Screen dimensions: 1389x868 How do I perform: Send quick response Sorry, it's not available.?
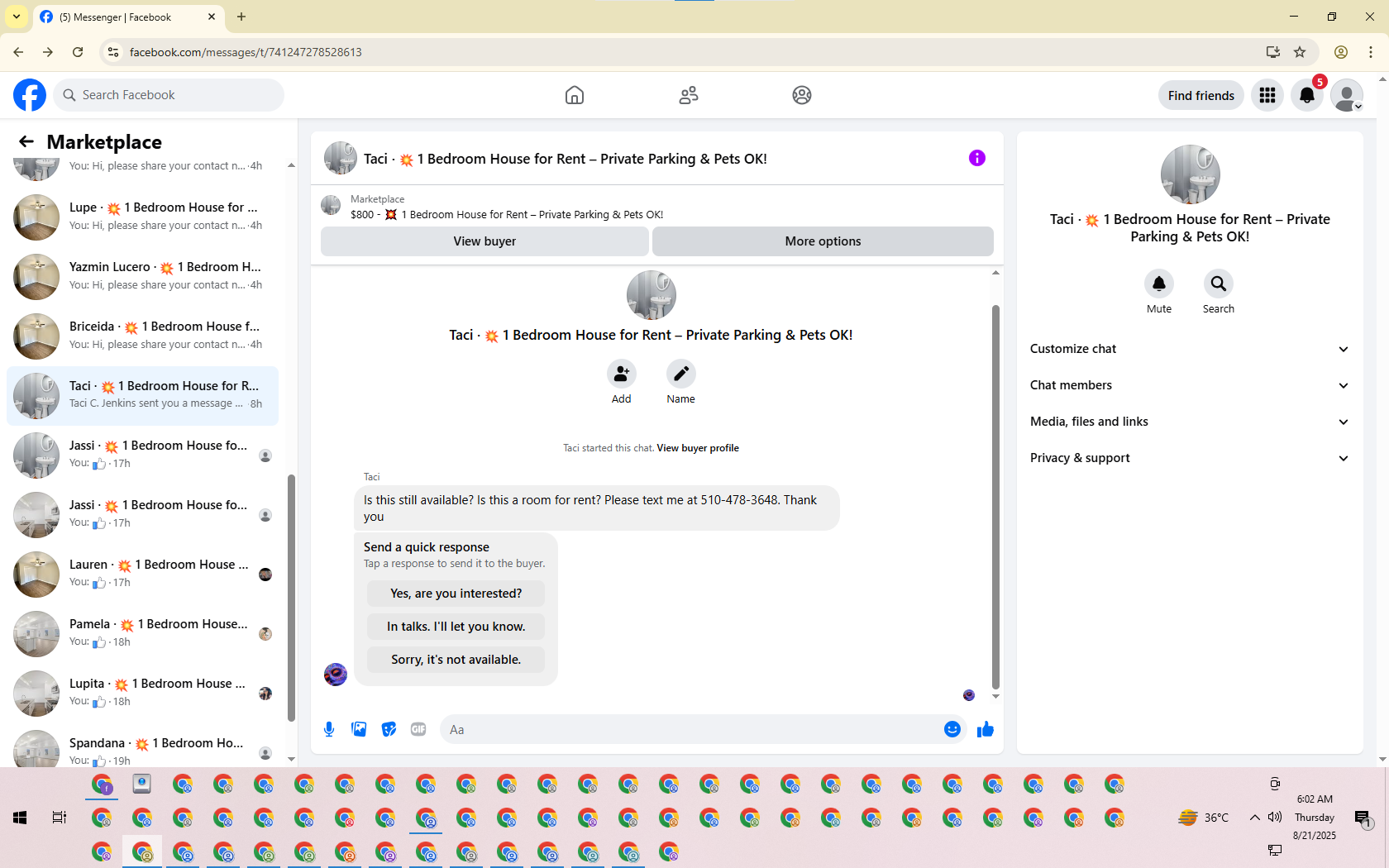click(456, 660)
